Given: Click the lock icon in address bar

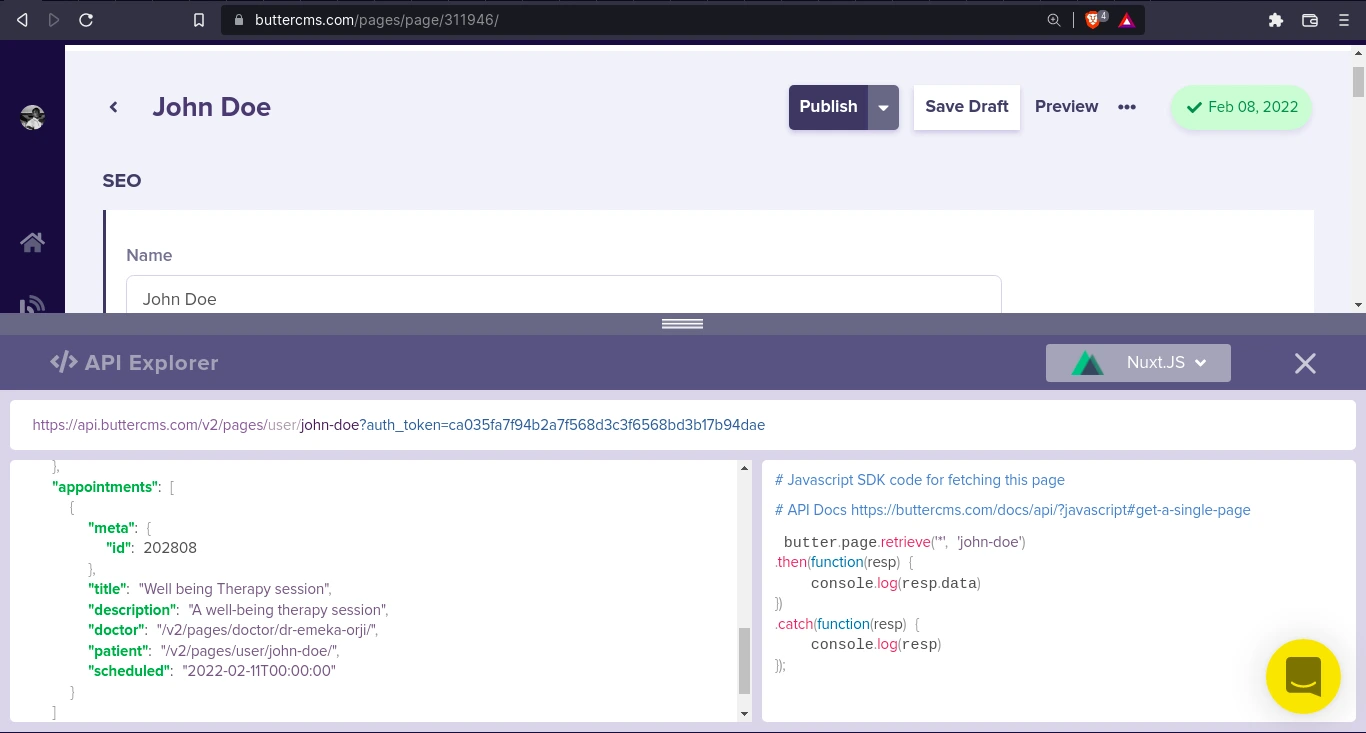Looking at the screenshot, I should (x=237, y=20).
